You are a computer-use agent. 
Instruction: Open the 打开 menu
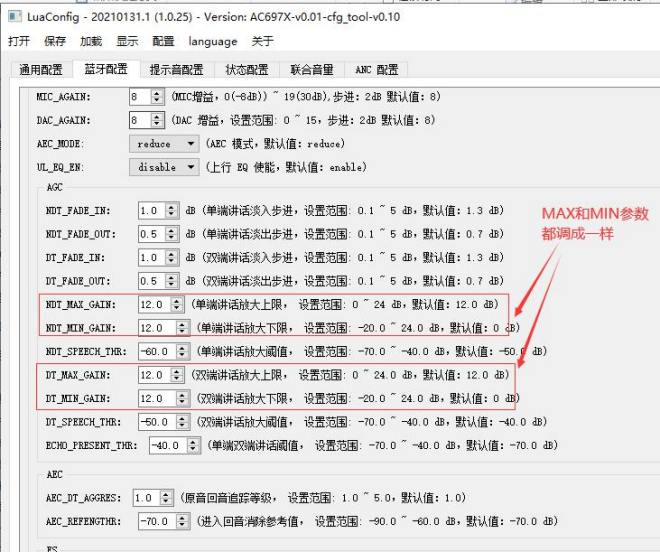click(19, 41)
